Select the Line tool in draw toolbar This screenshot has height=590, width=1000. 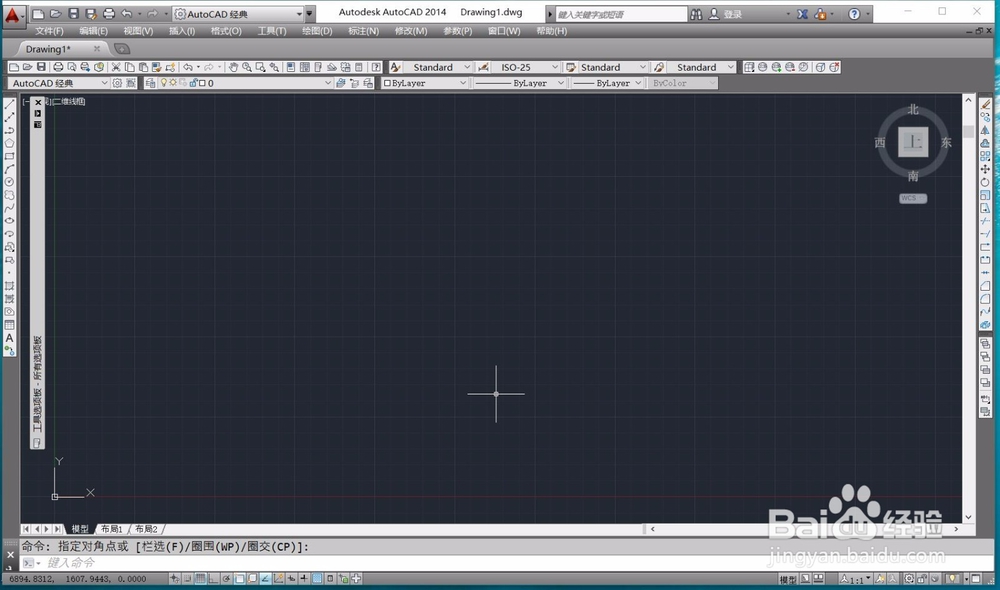click(10, 104)
